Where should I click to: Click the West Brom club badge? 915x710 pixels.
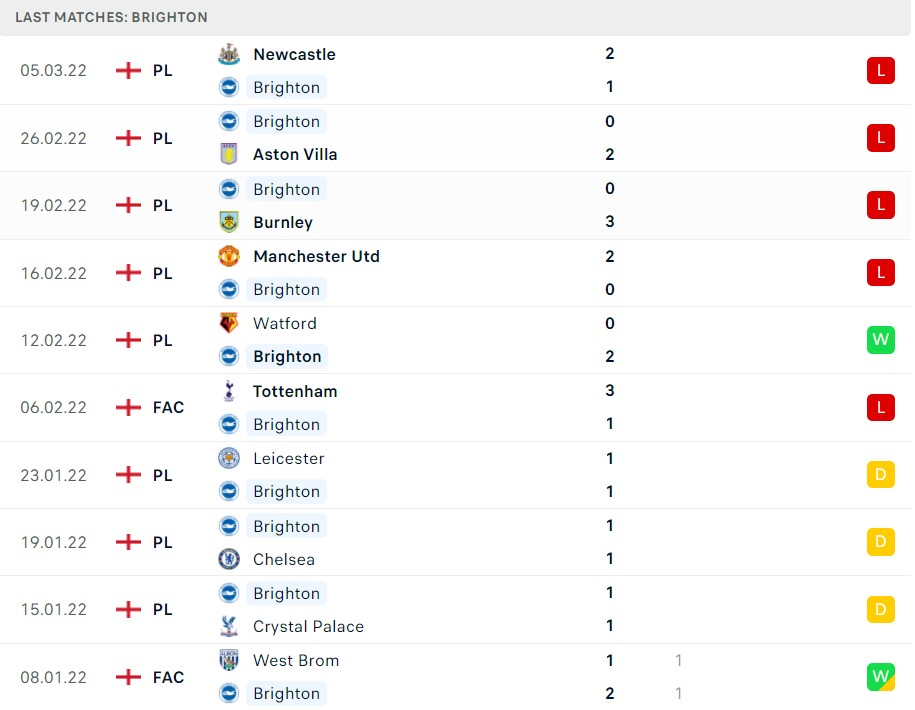pyautogui.click(x=229, y=660)
